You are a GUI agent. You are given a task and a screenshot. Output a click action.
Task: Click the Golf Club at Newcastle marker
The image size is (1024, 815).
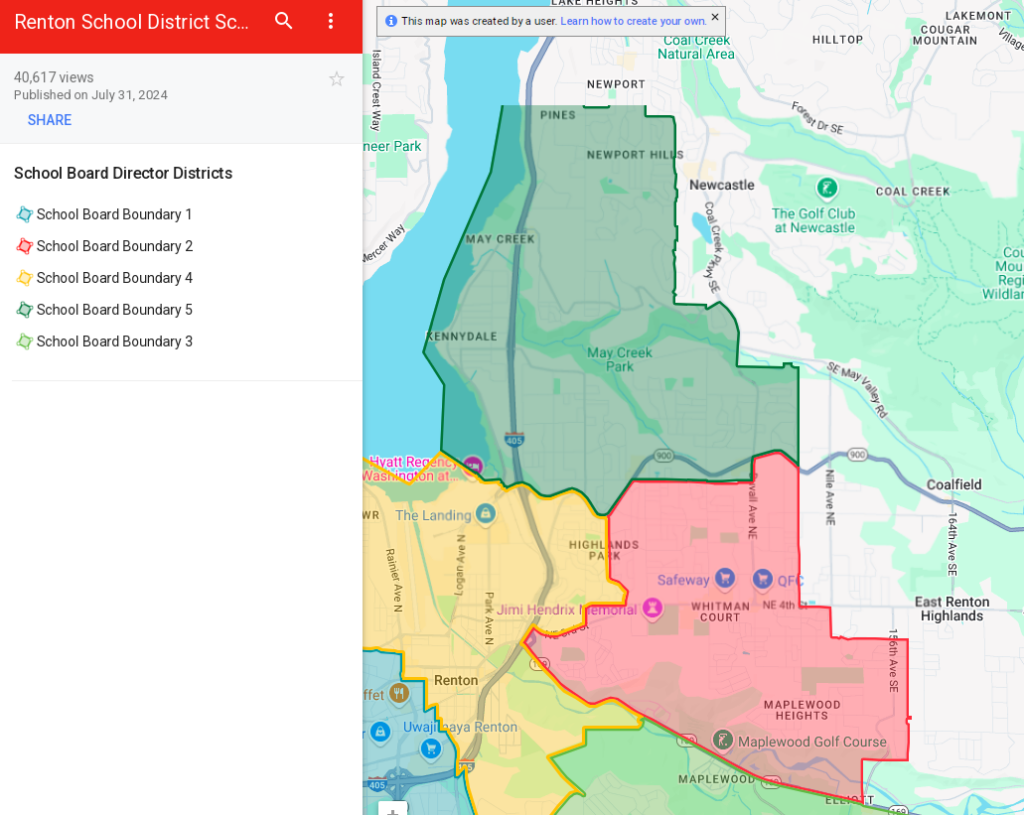coord(827,187)
